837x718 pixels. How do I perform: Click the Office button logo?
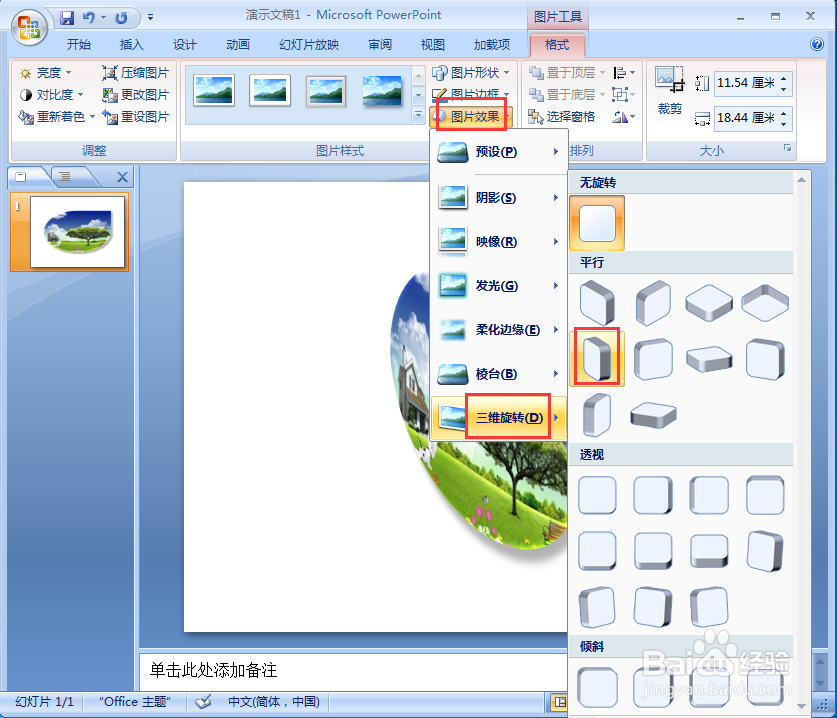coord(29,26)
